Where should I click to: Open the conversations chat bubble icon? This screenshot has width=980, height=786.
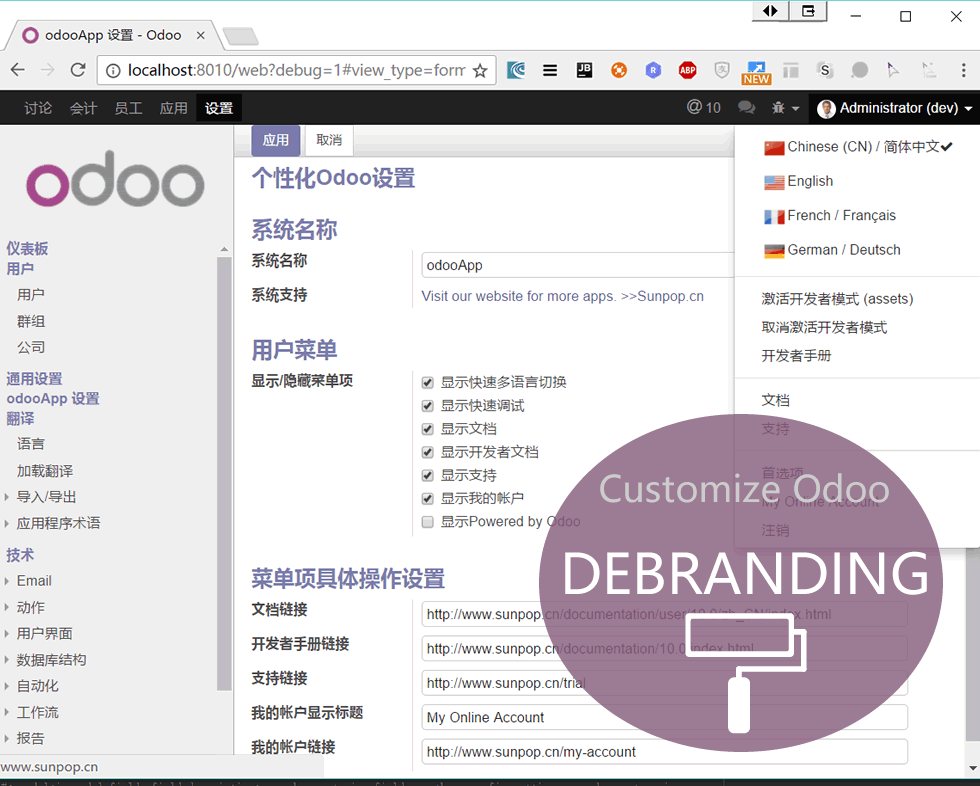pyautogui.click(x=746, y=108)
